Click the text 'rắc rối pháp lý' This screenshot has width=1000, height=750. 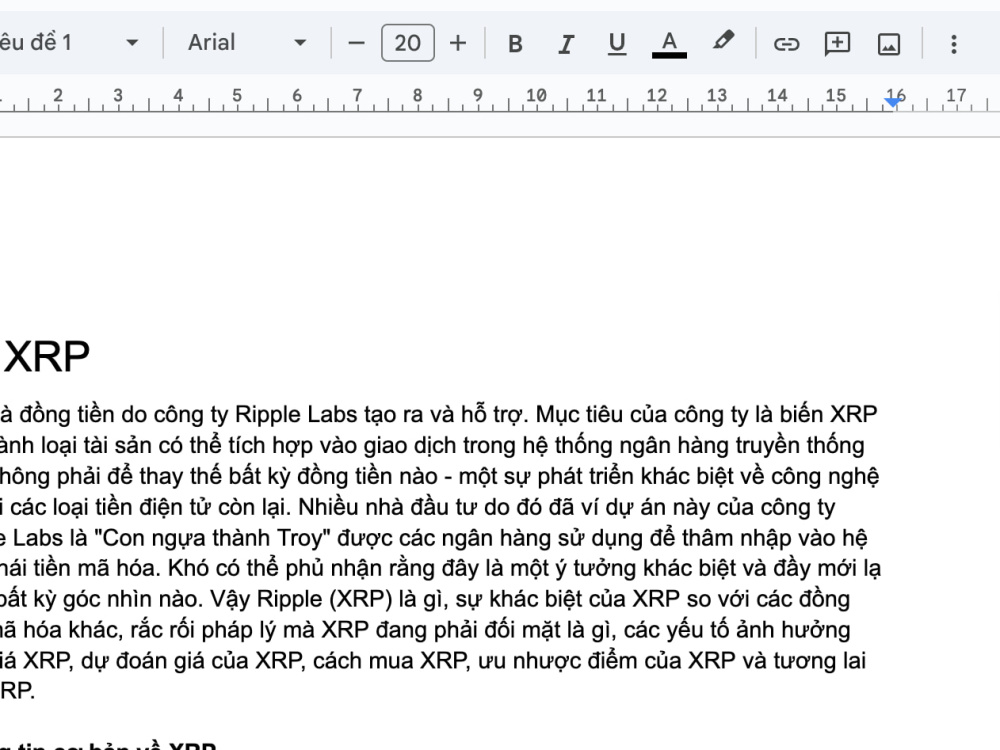point(203,630)
